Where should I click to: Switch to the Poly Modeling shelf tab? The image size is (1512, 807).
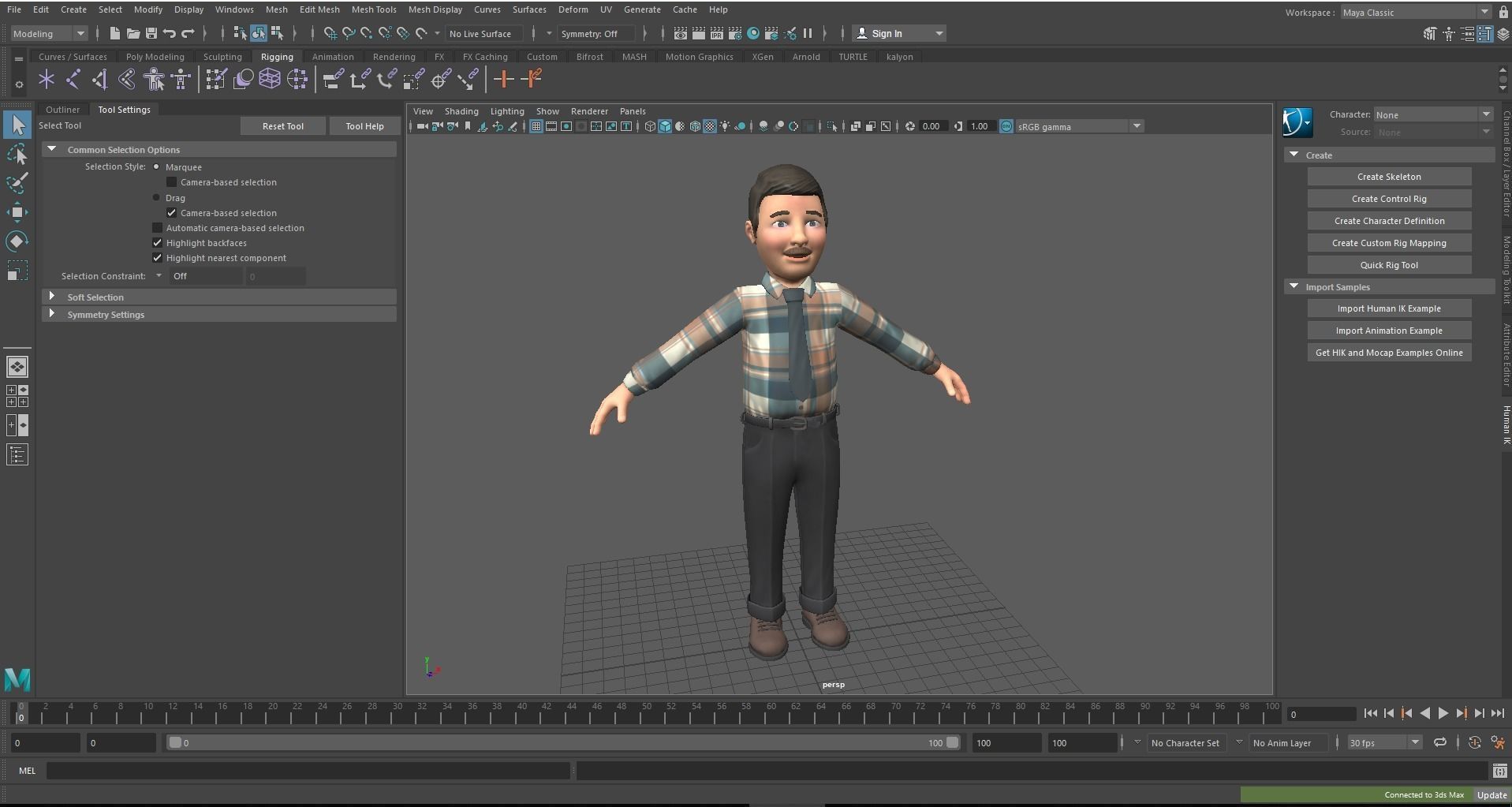155,57
